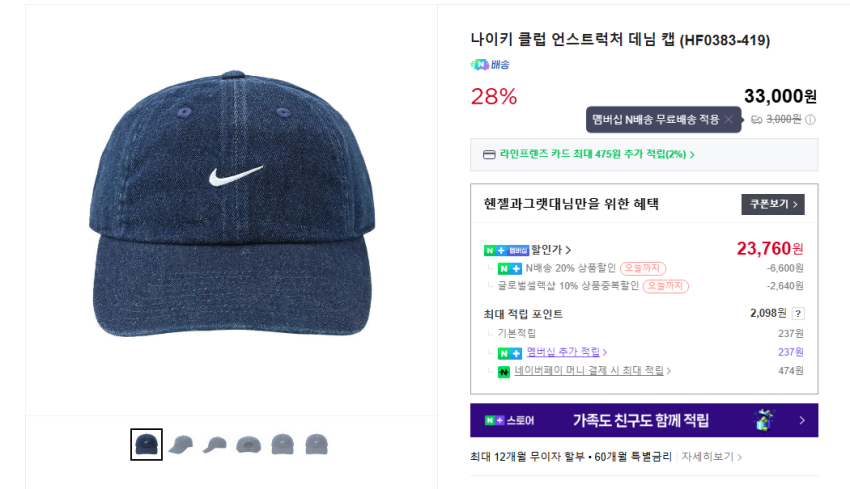
Task: Open the arrow on the 가족도 친구도 banner
Action: [x=802, y=421]
